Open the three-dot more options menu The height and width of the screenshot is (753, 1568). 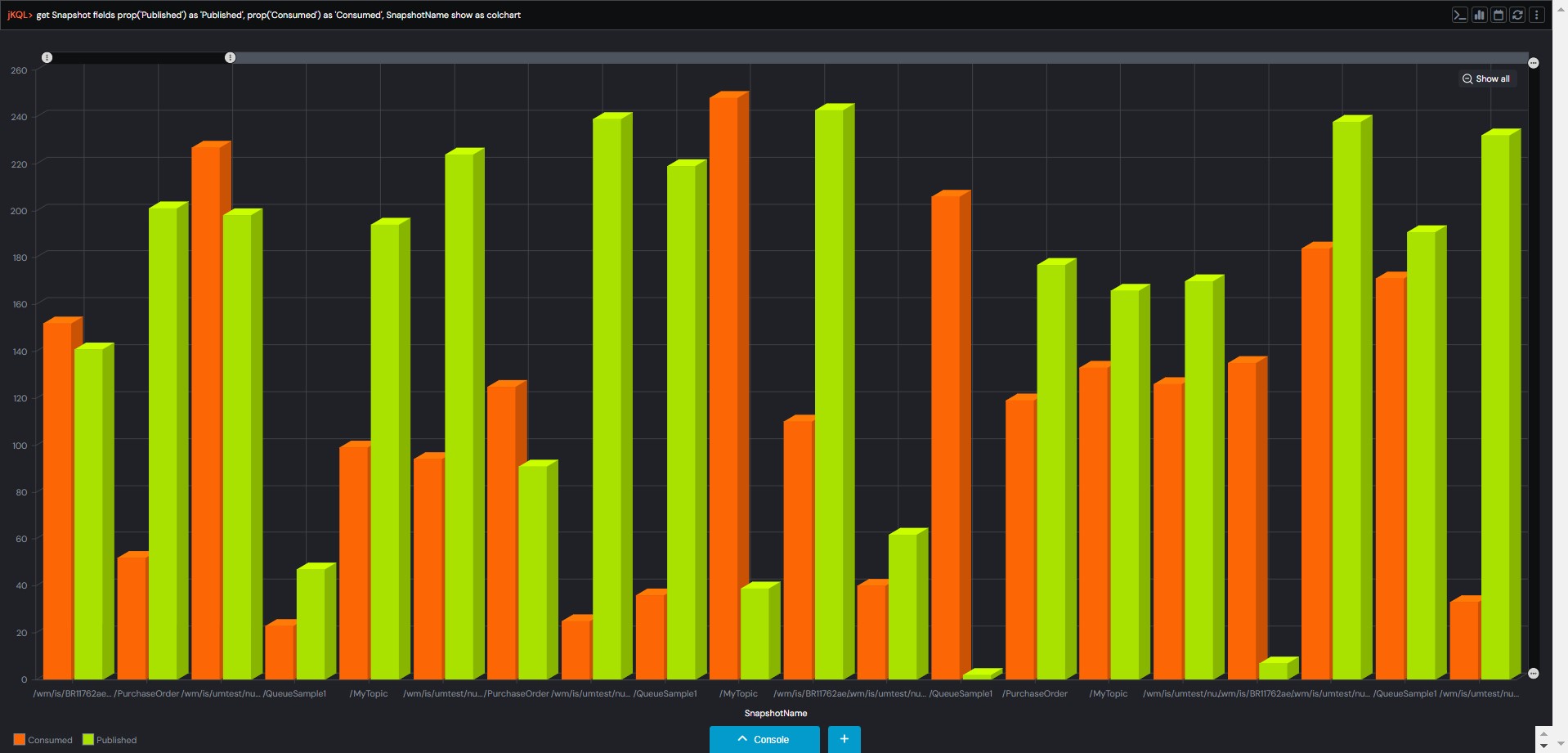coord(1536,15)
